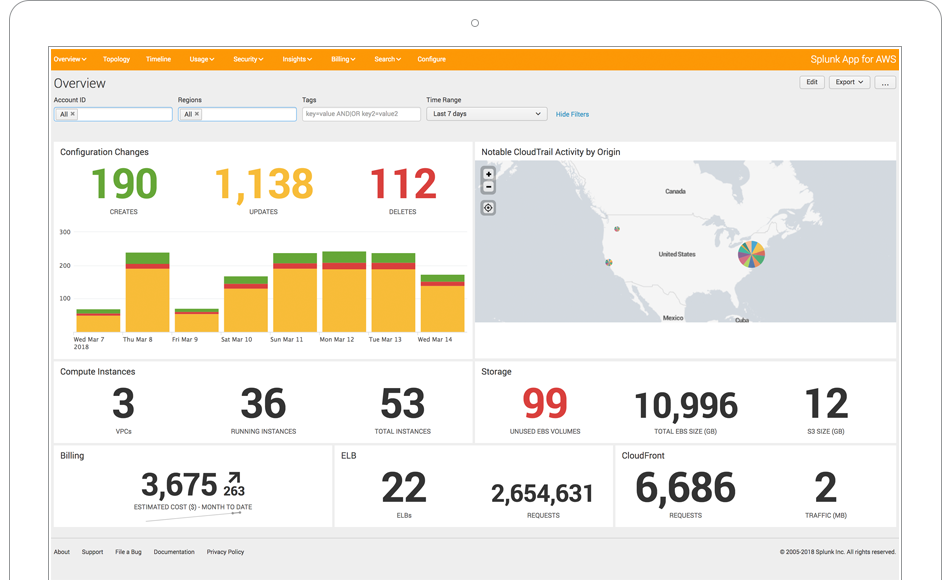950x580 pixels.
Task: Open the Billing nav menu
Action: coord(343,59)
